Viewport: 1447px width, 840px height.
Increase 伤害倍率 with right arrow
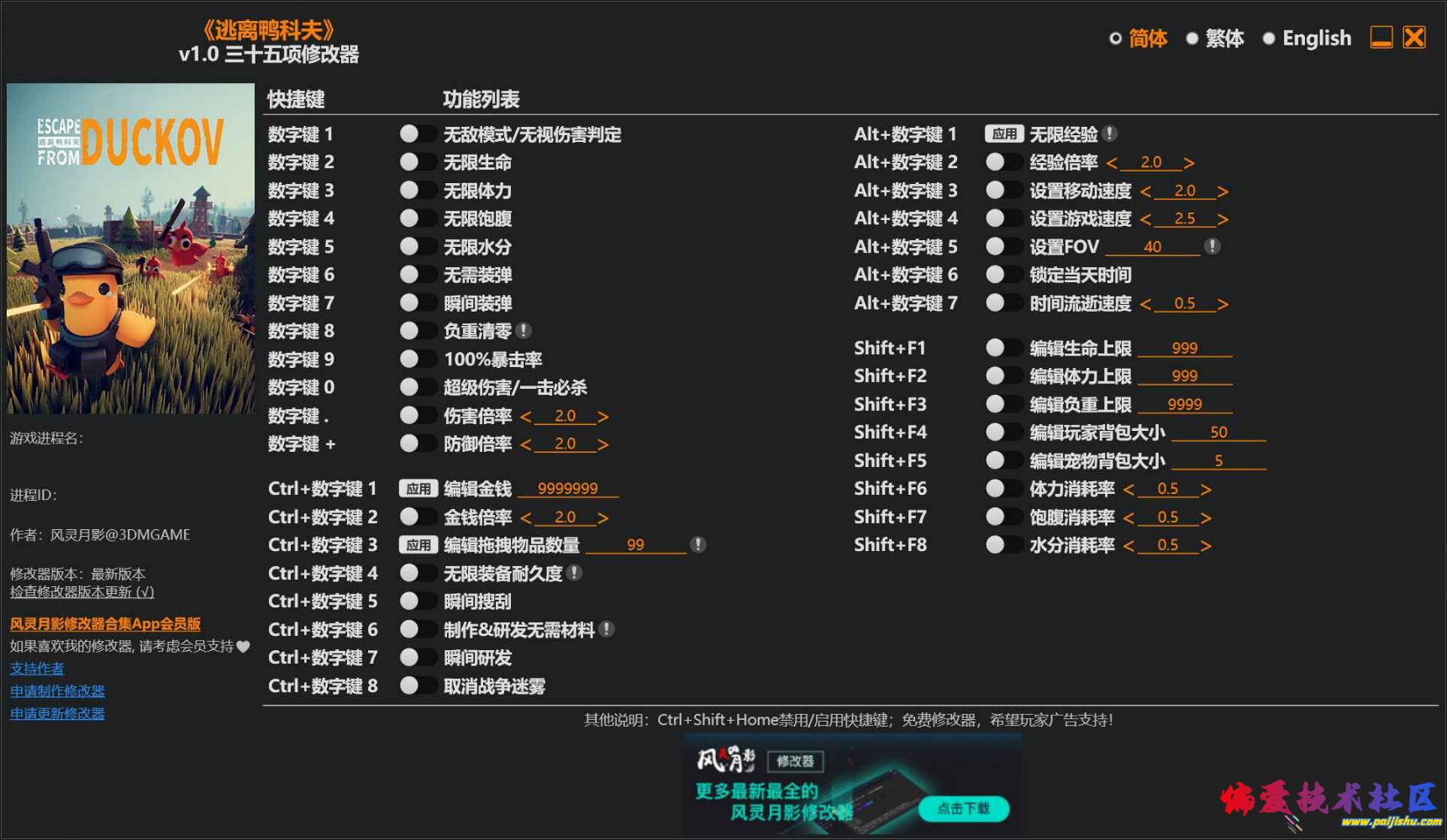[x=602, y=416]
